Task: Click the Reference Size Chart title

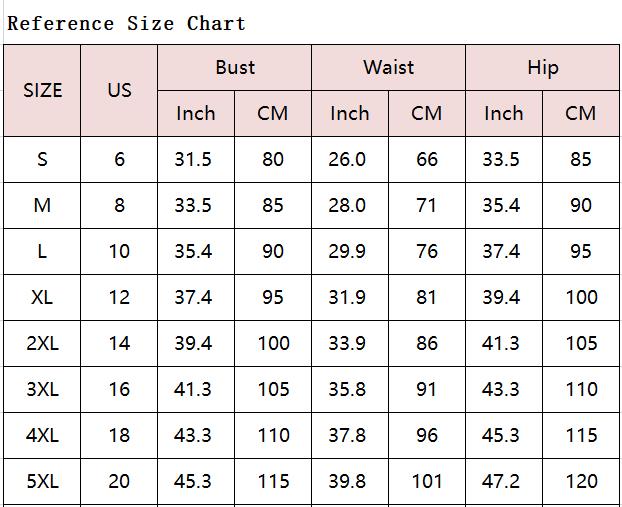Action: [127, 23]
